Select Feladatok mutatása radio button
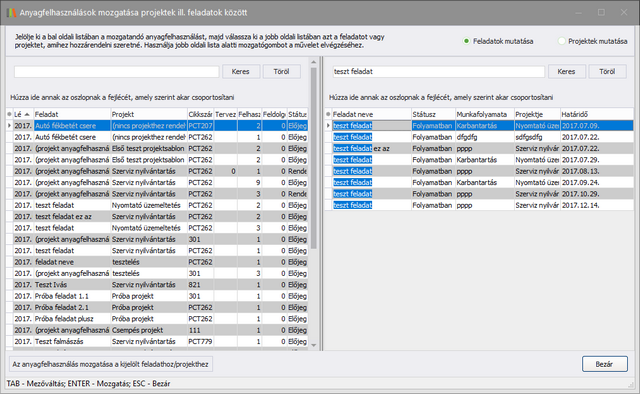This screenshot has width=640, height=394. 467,41
